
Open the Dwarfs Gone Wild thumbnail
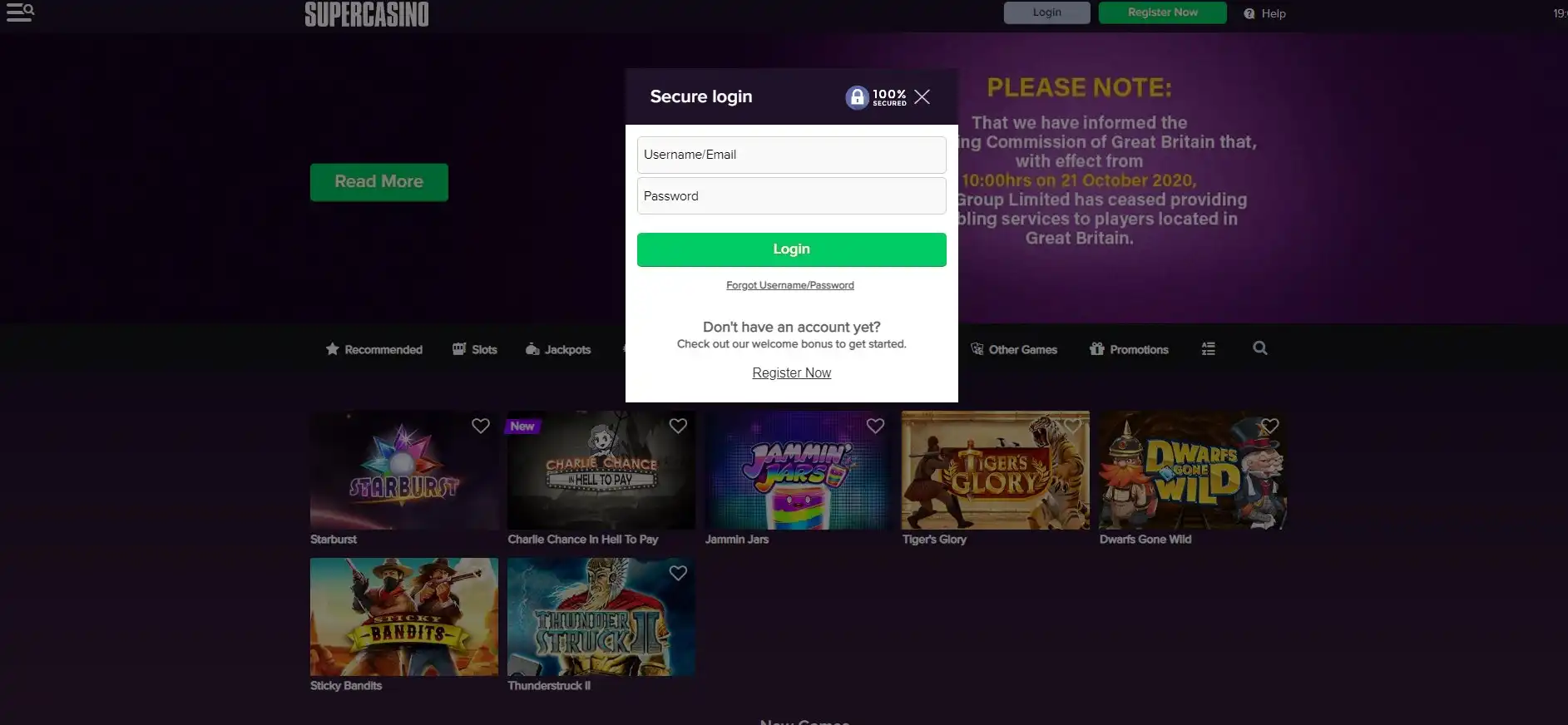click(1193, 471)
